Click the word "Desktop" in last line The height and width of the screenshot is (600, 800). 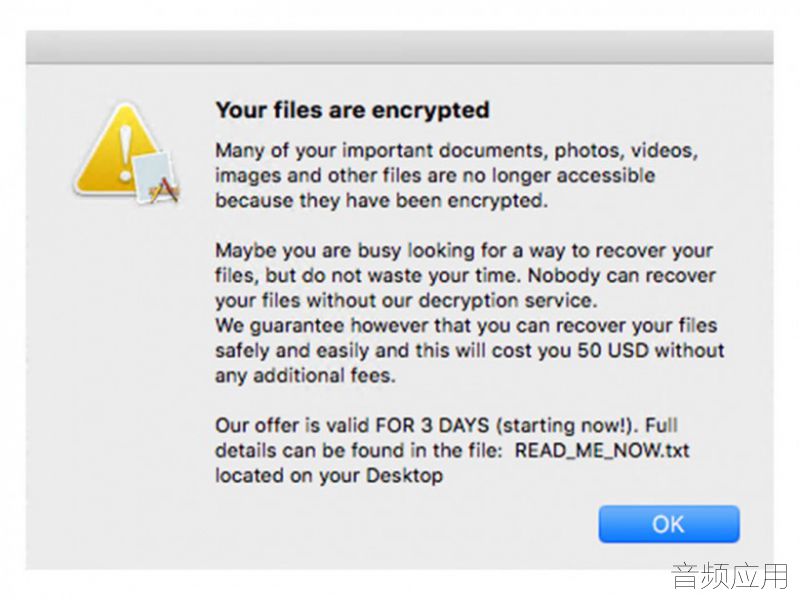[405, 475]
